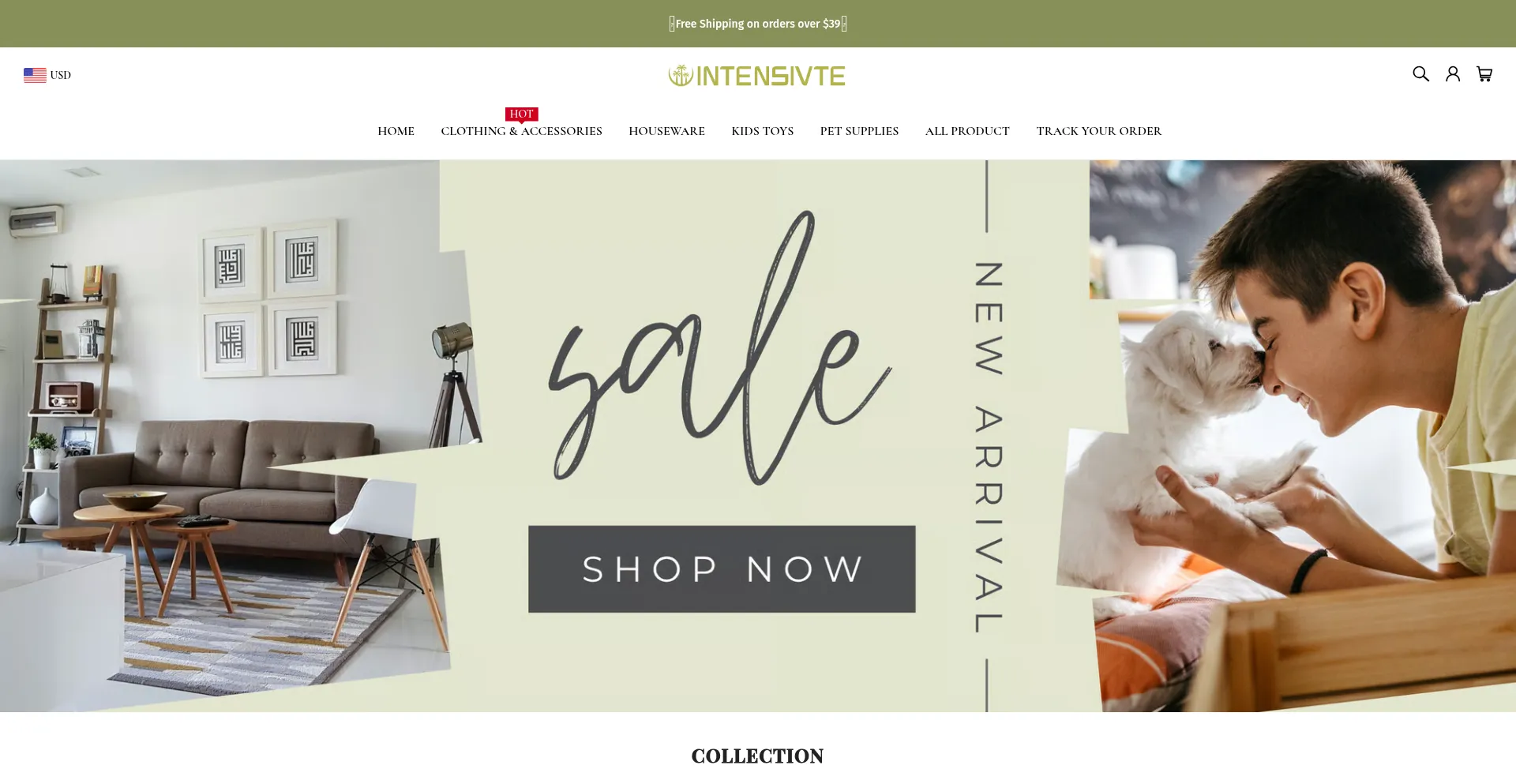Open Pet Supplies category

[859, 131]
